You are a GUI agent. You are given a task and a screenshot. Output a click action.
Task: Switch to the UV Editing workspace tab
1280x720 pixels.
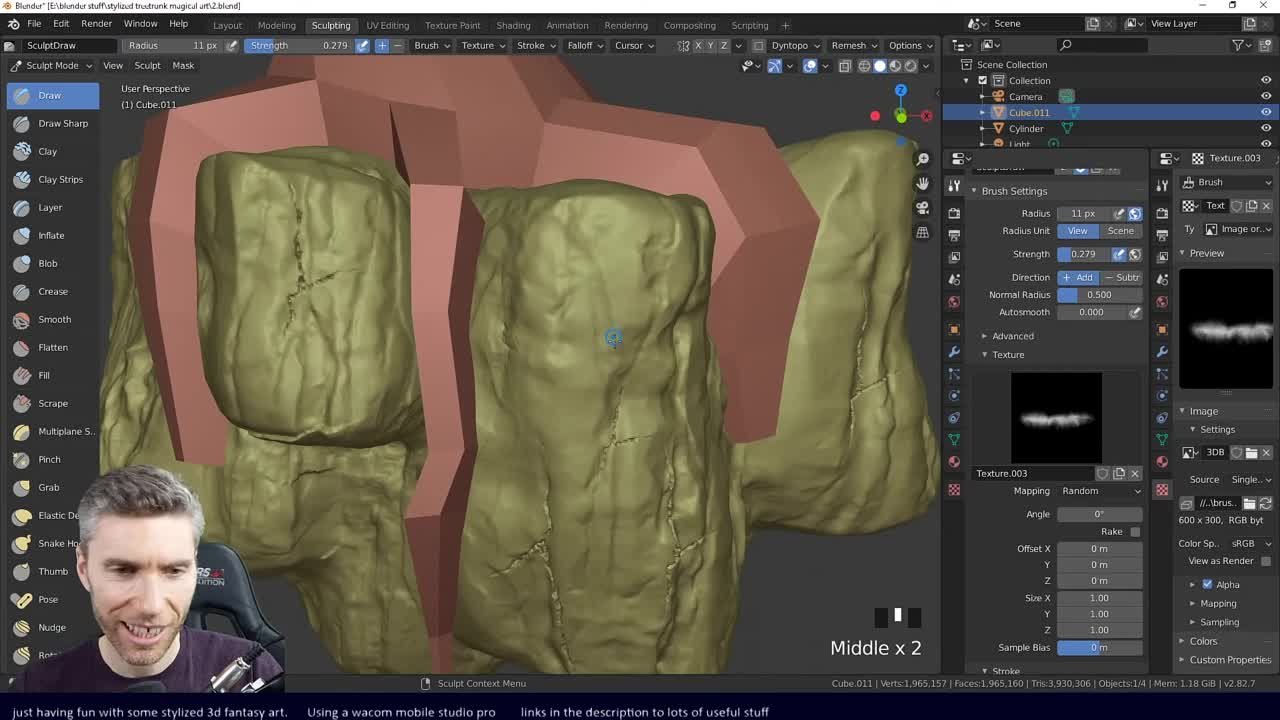pyautogui.click(x=387, y=25)
